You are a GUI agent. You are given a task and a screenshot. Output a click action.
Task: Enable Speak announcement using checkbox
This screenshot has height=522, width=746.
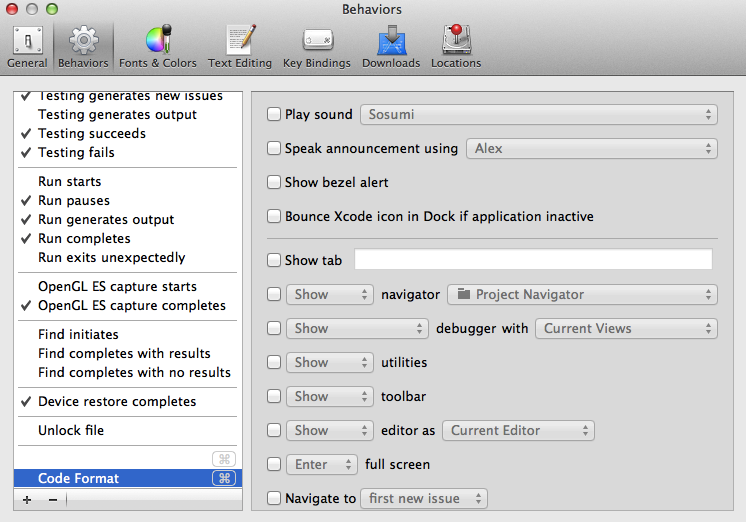(x=274, y=148)
